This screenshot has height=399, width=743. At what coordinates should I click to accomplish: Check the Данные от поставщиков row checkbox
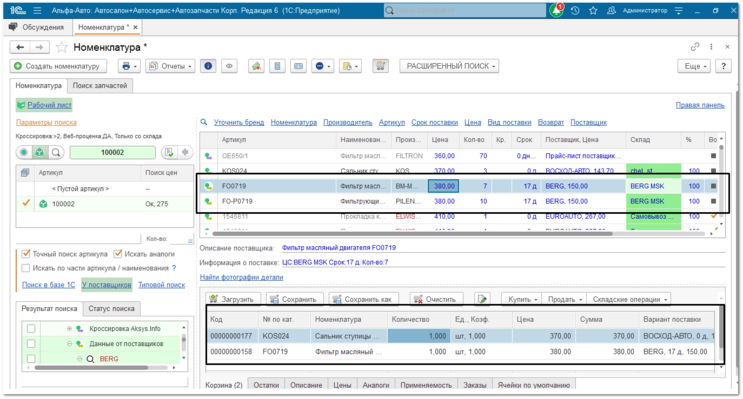point(31,344)
